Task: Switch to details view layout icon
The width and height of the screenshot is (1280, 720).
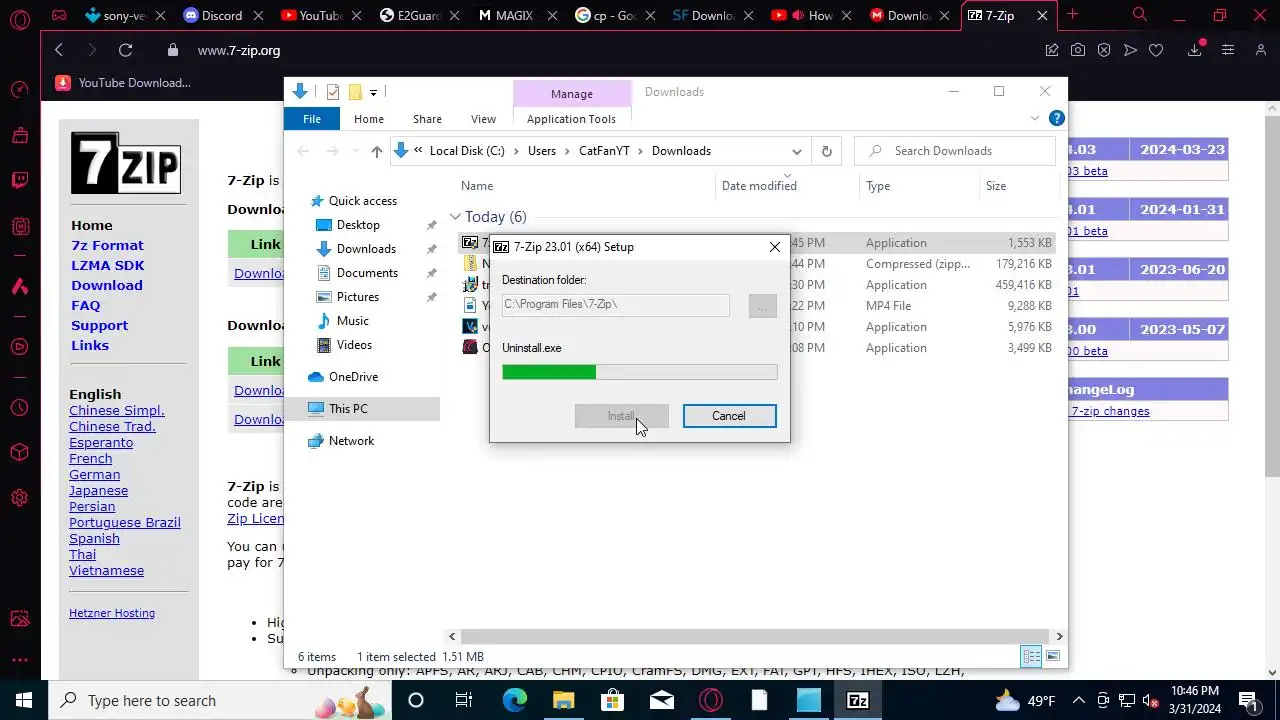Action: click(1031, 656)
